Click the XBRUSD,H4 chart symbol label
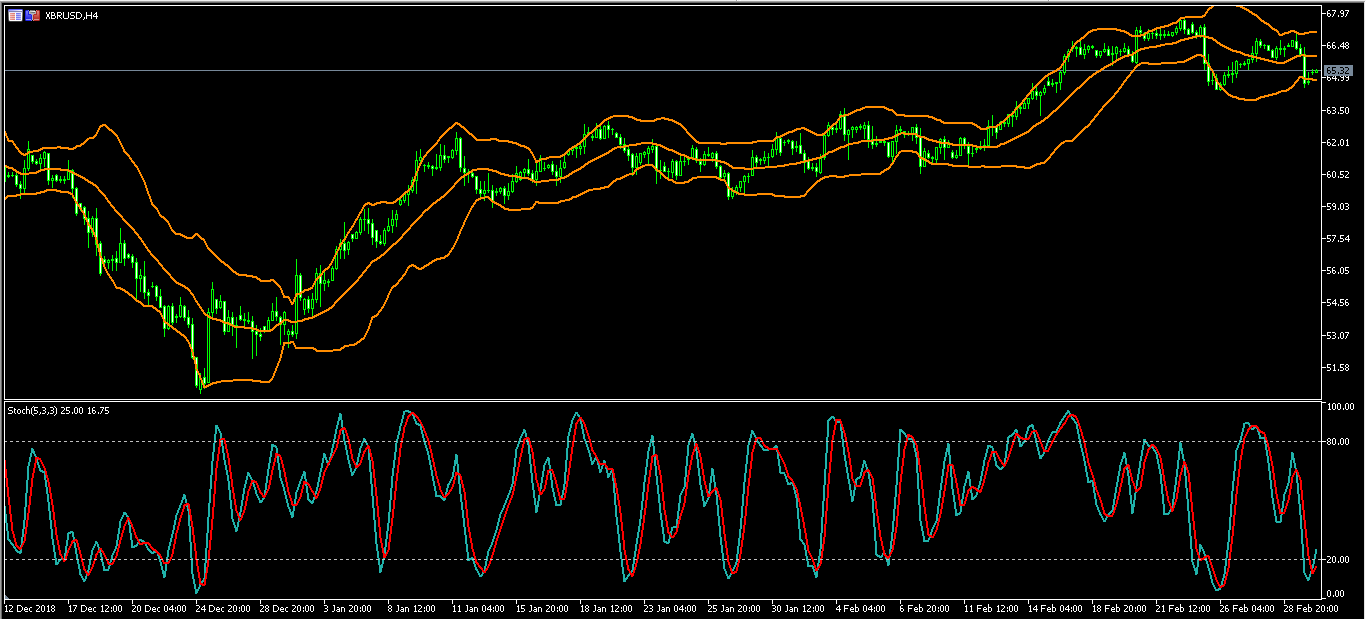Image resolution: width=1366 pixels, height=619 pixels. pos(71,15)
